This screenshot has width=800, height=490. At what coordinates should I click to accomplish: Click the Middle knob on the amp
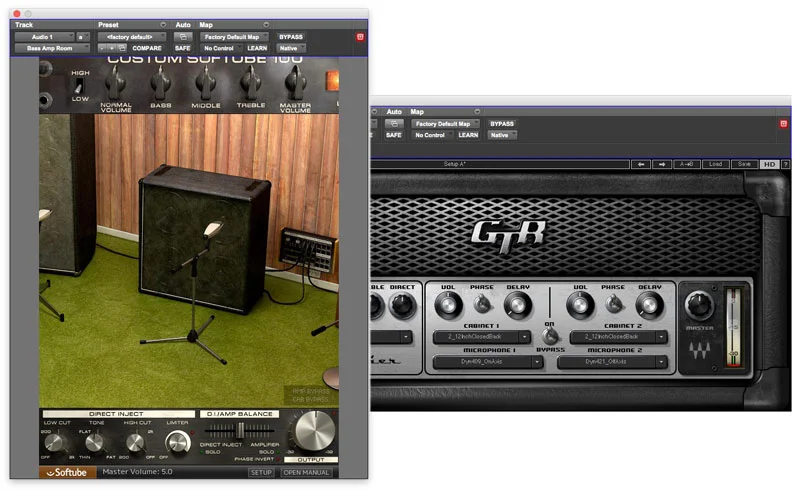coord(206,84)
